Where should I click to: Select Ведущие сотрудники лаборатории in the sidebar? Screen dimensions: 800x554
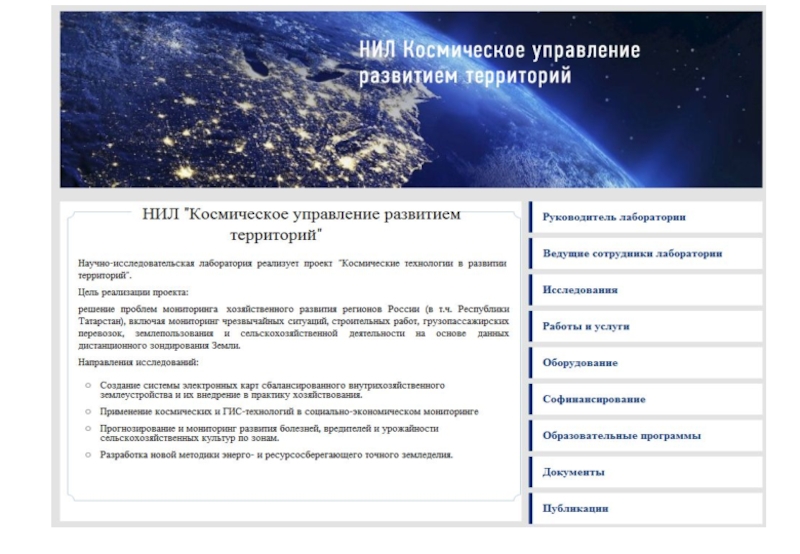pos(632,254)
